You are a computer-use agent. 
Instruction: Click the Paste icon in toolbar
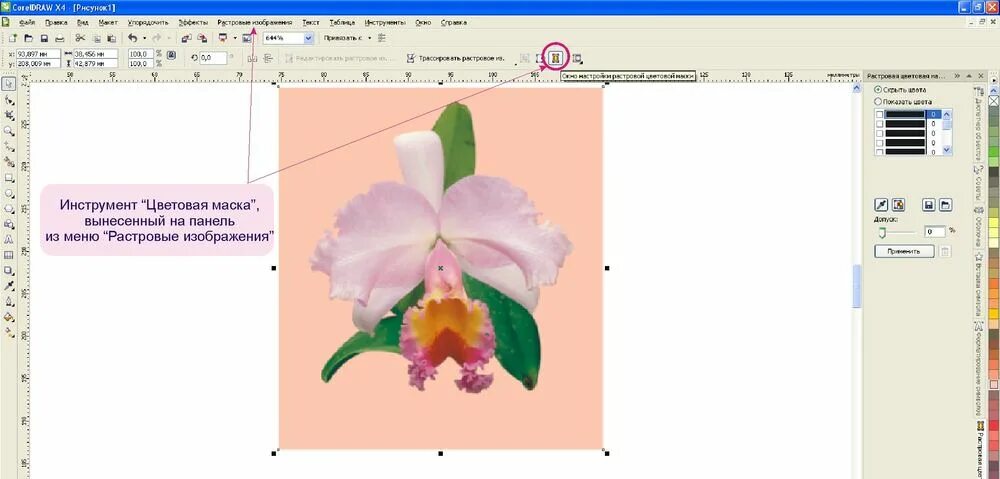click(111, 38)
